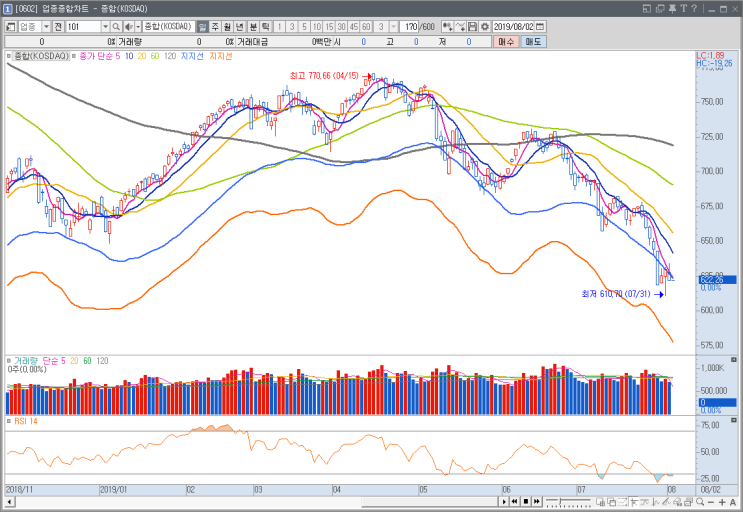Select the 1 interval button

(x=279, y=27)
